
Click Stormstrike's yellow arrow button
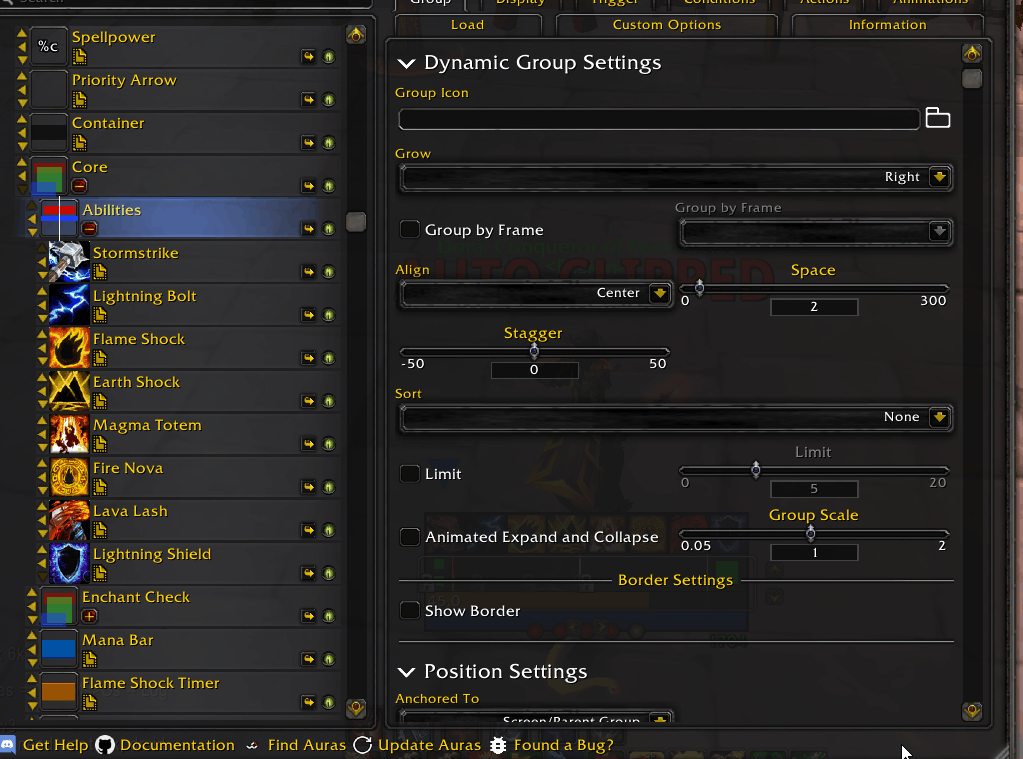(x=309, y=271)
